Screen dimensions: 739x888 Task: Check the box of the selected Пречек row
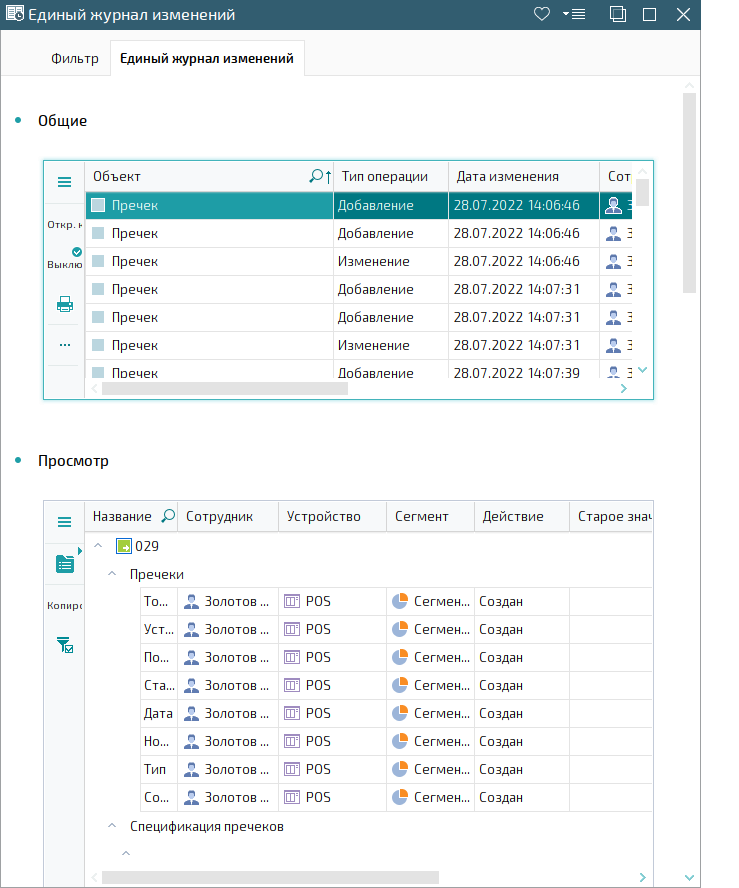point(98,205)
